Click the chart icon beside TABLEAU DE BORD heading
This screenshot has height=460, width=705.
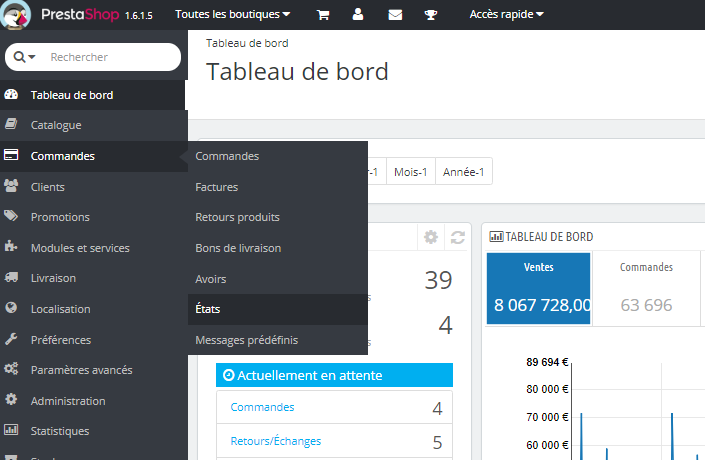pyautogui.click(x=496, y=237)
